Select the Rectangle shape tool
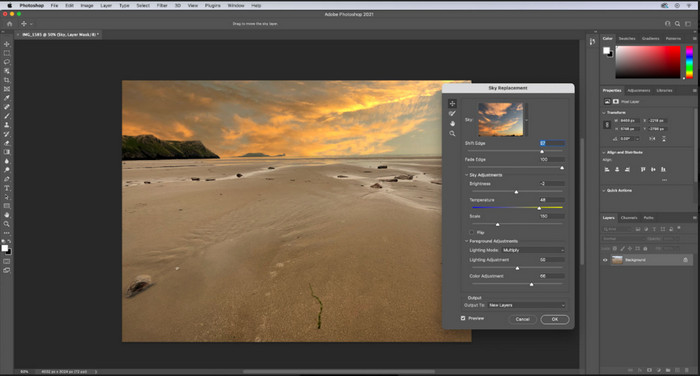 pyautogui.click(x=7, y=206)
